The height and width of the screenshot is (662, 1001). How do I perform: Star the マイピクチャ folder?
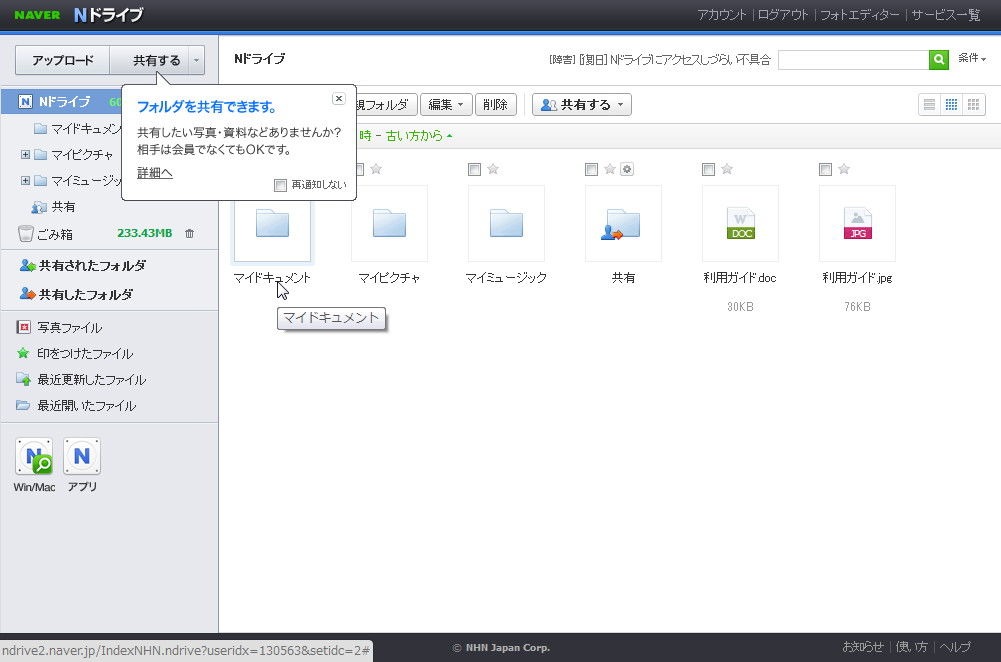[x=376, y=169]
